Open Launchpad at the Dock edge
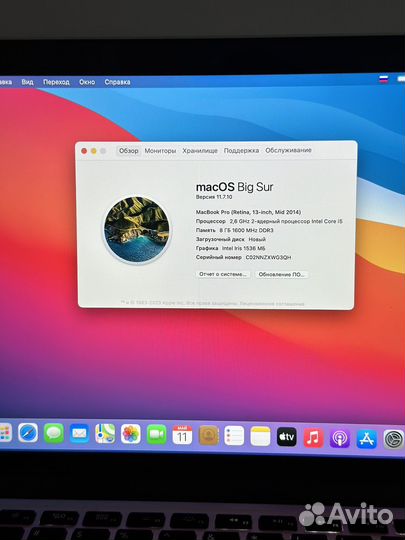This screenshot has height=540, width=405. click(5, 433)
